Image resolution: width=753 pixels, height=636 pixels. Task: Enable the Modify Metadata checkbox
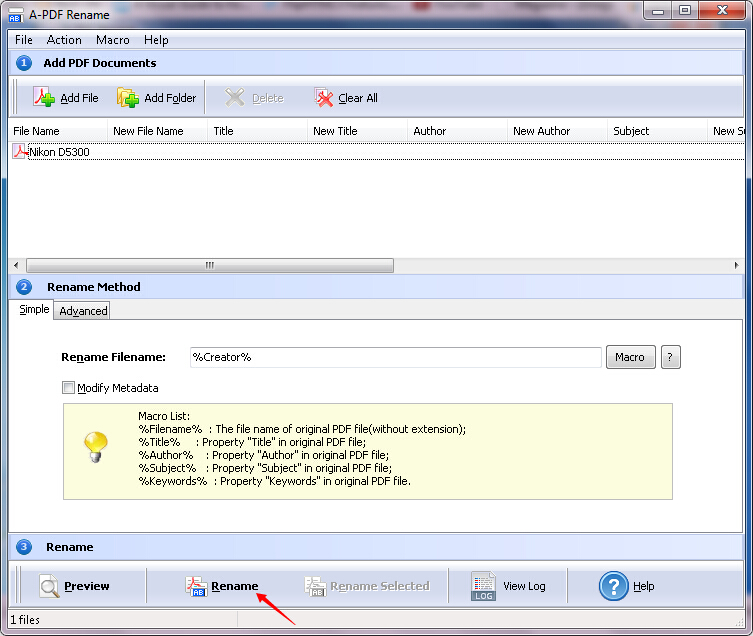pos(68,387)
